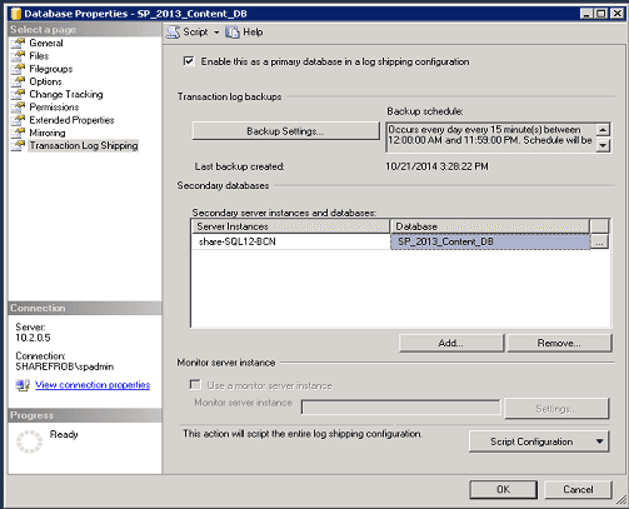The image size is (629, 509).
Task: Click the monitor instance Settings button
Action: point(556,409)
